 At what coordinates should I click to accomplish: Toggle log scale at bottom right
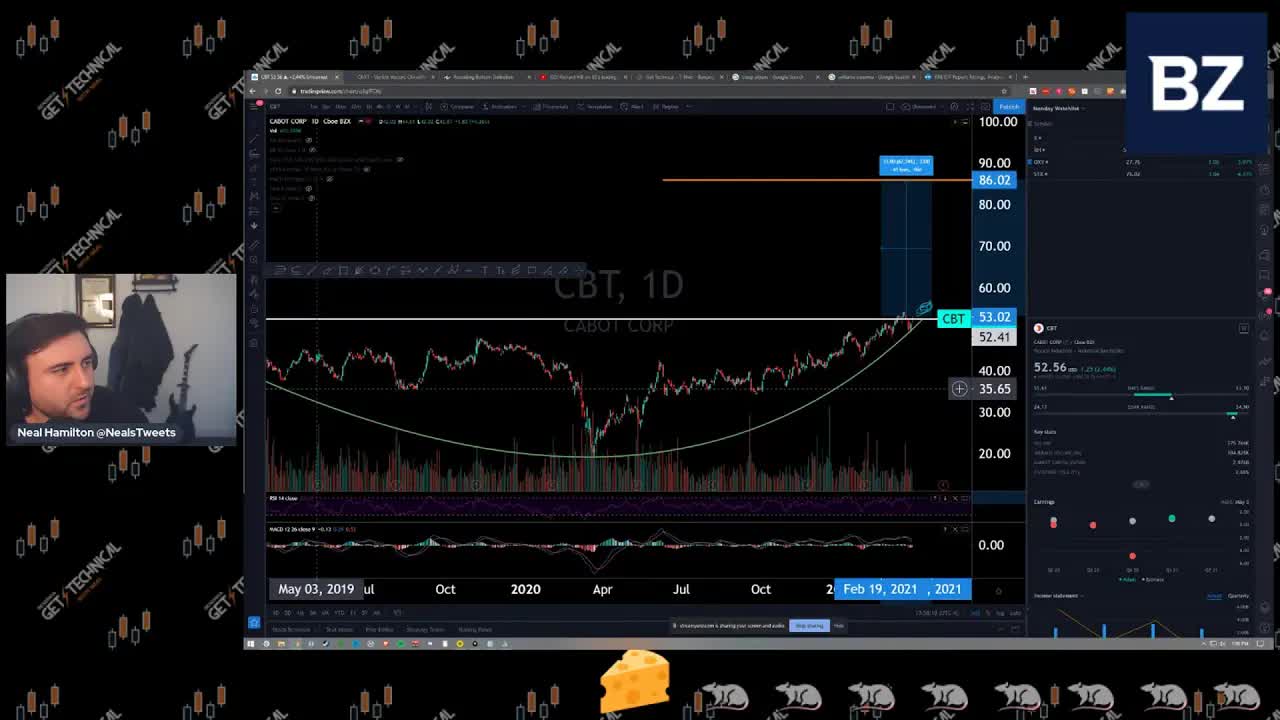[x=1001, y=613]
